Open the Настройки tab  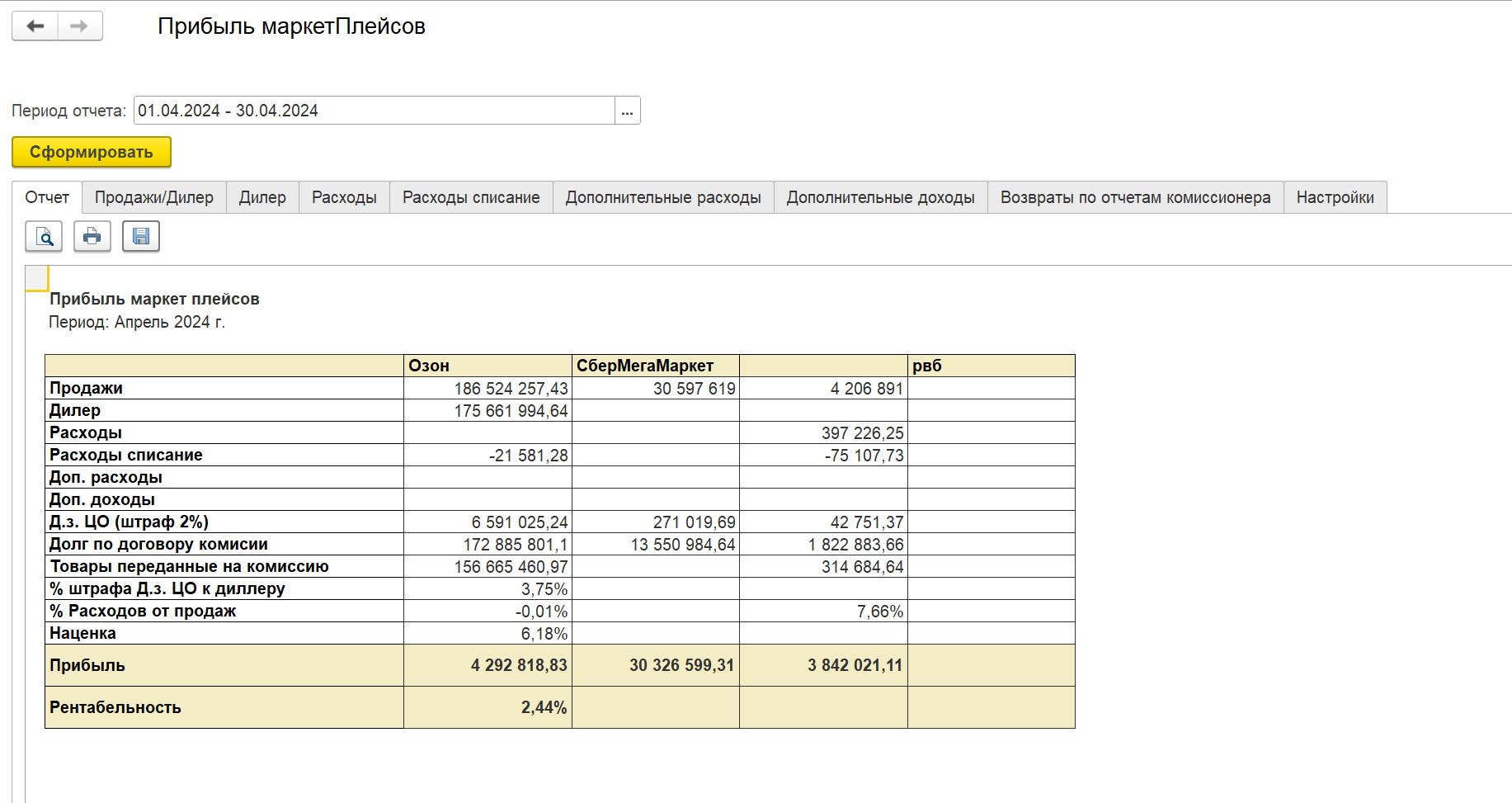click(1335, 197)
